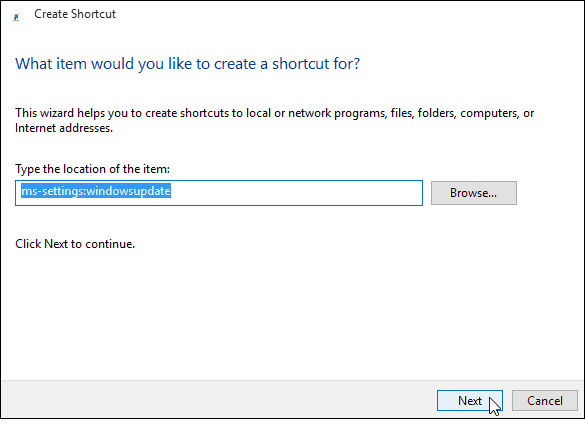585x429 pixels.
Task: Click the word "Click" starting the instruction sentence
Action: [x=28, y=244]
